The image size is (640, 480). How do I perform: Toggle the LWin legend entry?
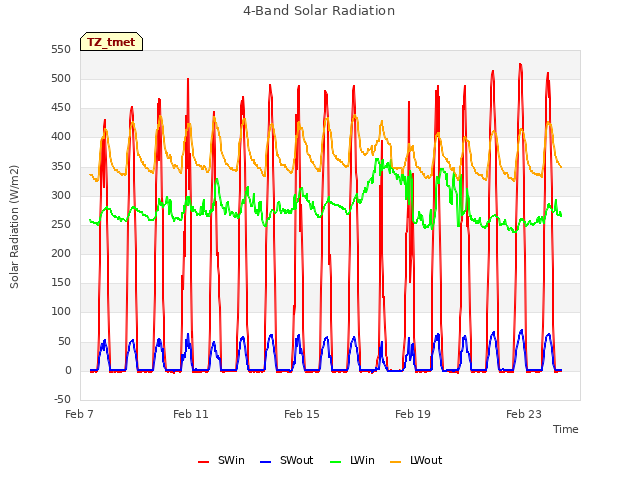tap(352, 460)
